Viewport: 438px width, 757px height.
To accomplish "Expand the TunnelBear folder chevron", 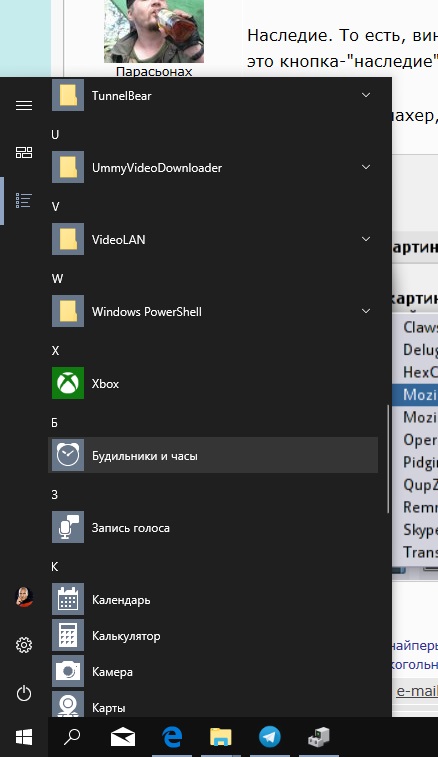I will point(366,95).
